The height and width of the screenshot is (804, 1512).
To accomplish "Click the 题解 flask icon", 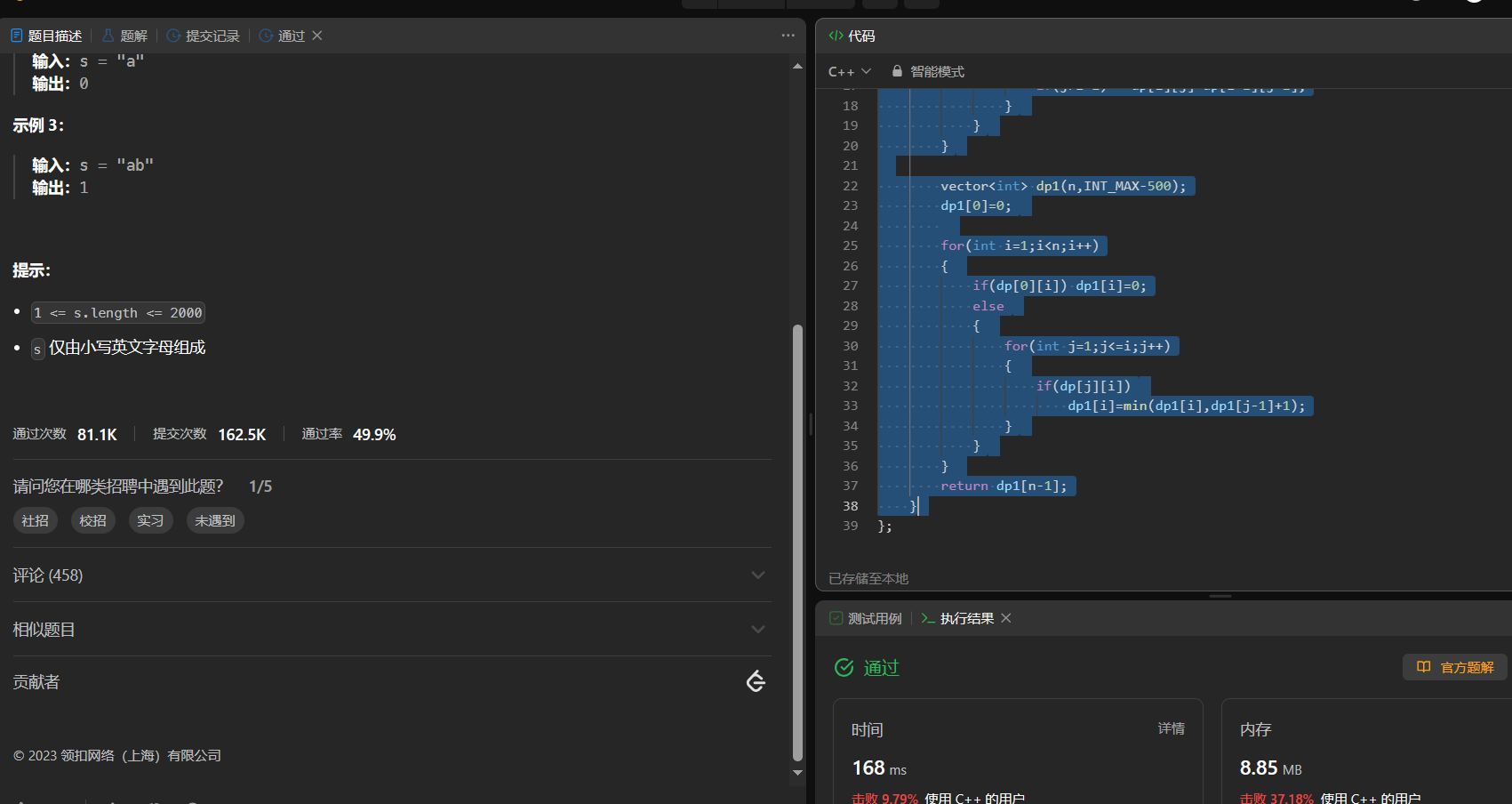I will [x=108, y=36].
